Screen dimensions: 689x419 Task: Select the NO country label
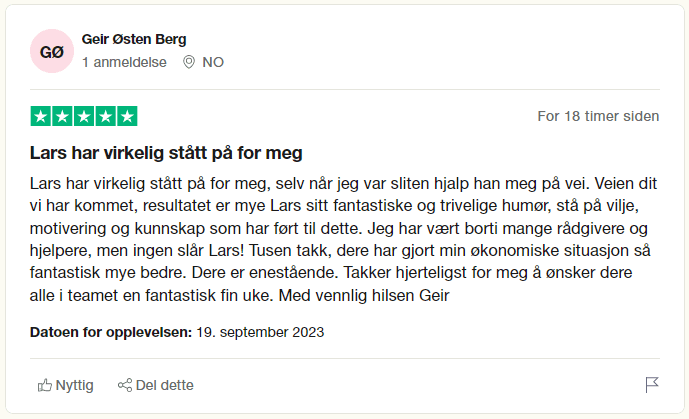(213, 62)
